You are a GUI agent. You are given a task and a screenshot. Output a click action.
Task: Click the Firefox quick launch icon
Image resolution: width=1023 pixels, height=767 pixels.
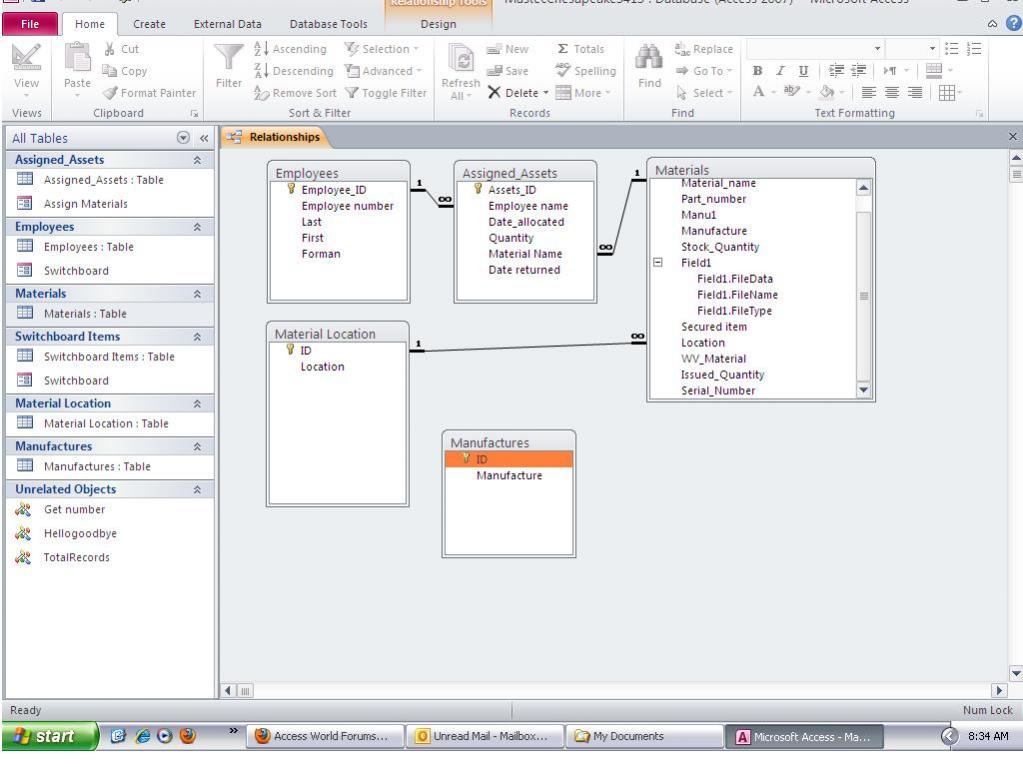tap(188, 736)
